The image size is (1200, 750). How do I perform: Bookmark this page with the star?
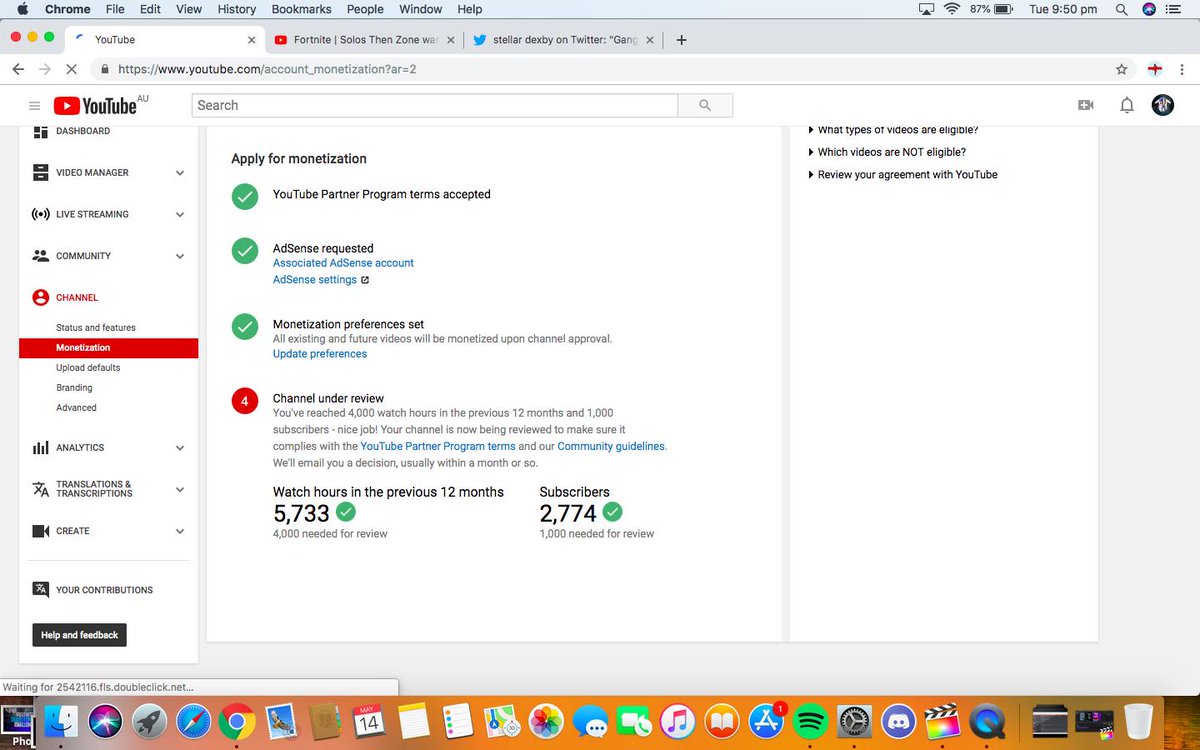[x=1121, y=70]
